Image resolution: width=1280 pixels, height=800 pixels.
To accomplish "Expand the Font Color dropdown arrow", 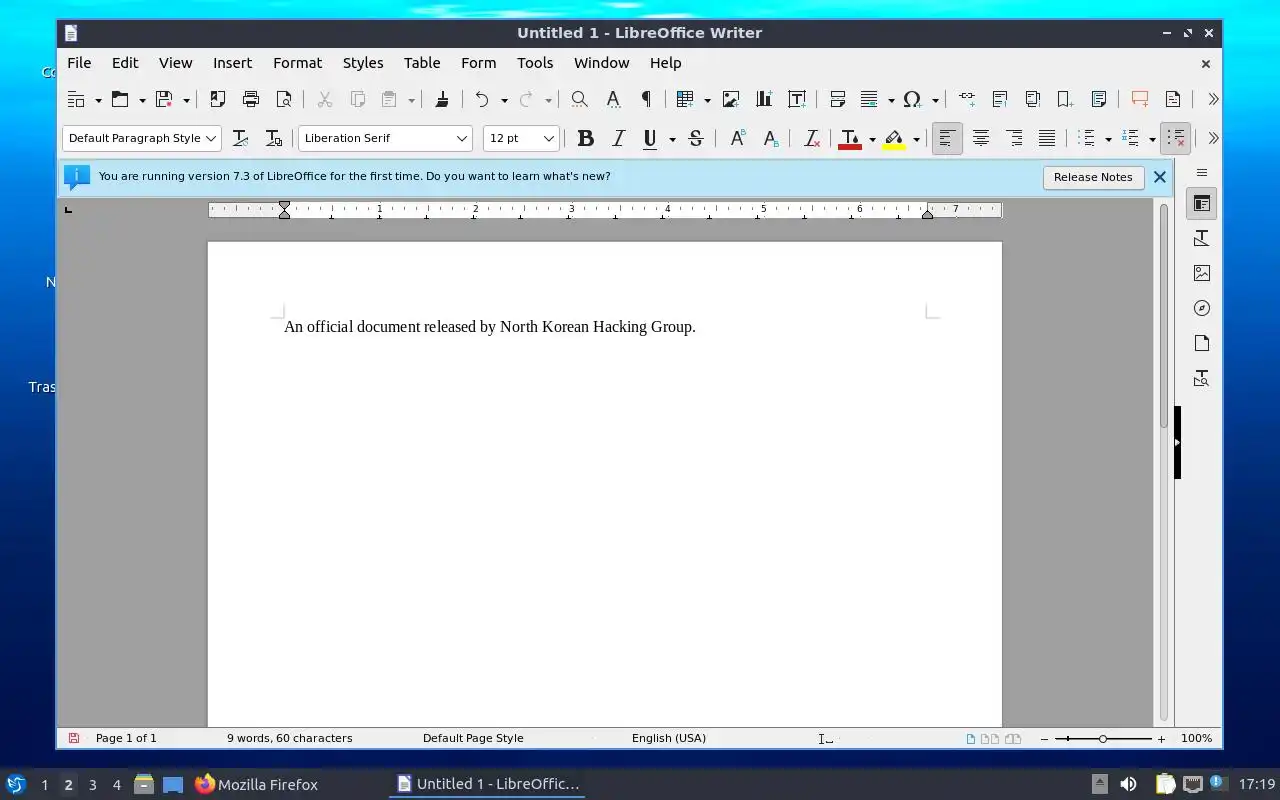I will (x=872, y=139).
